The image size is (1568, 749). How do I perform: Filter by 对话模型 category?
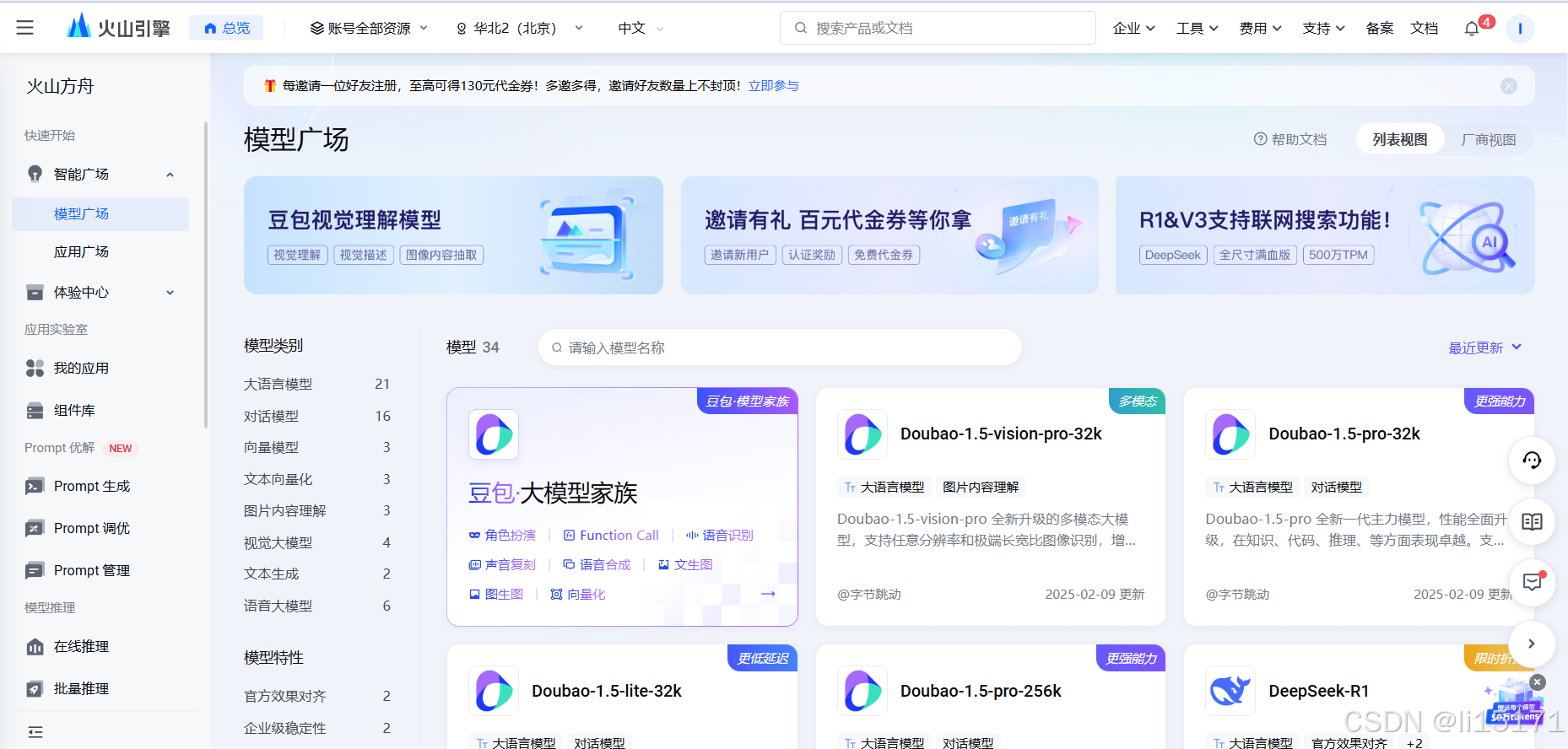click(x=317, y=416)
